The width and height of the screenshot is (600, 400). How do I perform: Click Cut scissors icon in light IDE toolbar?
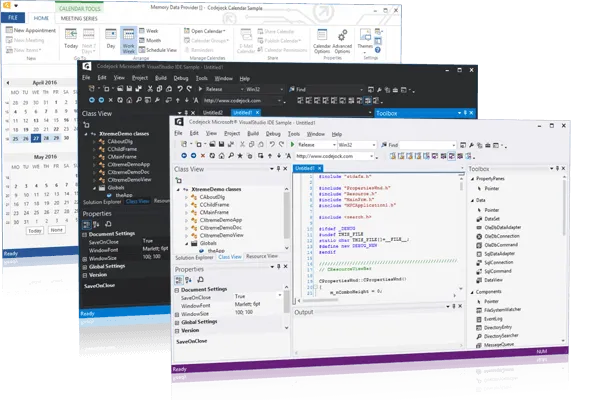click(x=242, y=144)
